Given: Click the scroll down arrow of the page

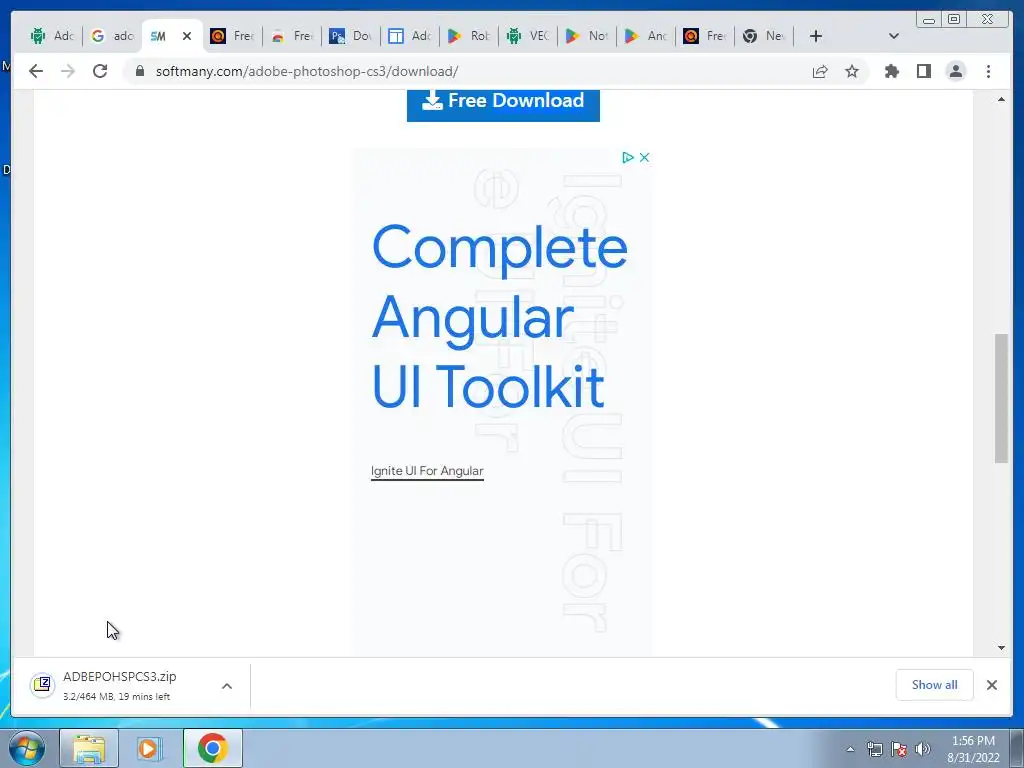Looking at the screenshot, I should [x=1001, y=648].
